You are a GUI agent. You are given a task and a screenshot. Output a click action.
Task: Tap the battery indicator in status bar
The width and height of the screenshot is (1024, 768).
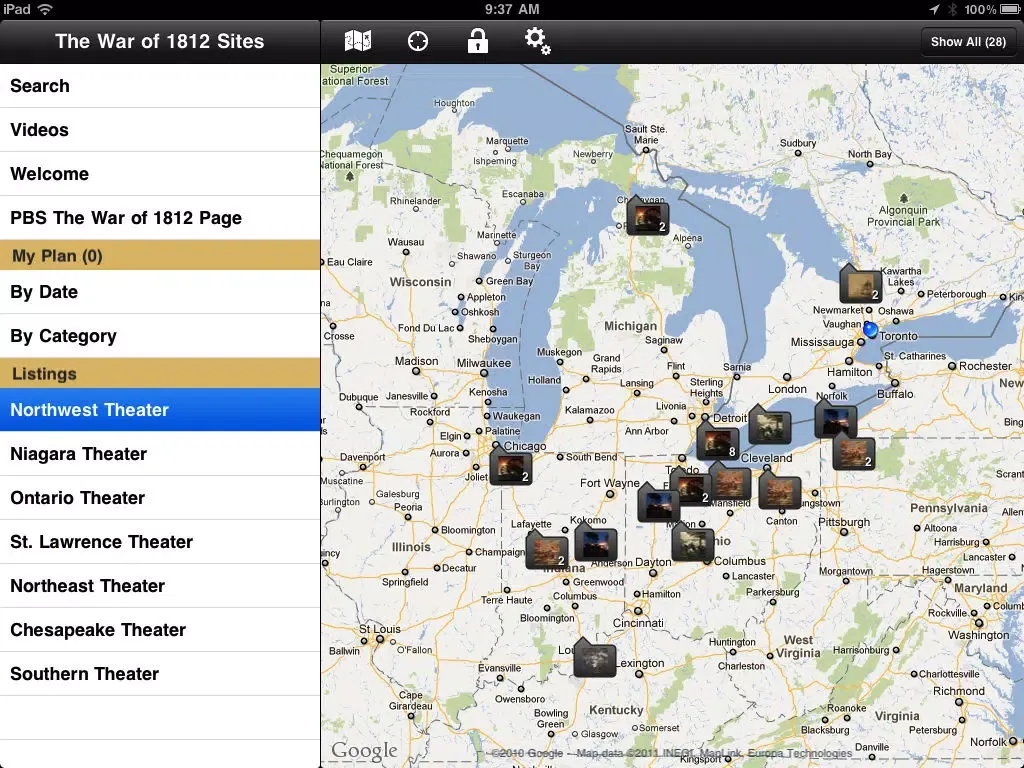pos(1009,9)
